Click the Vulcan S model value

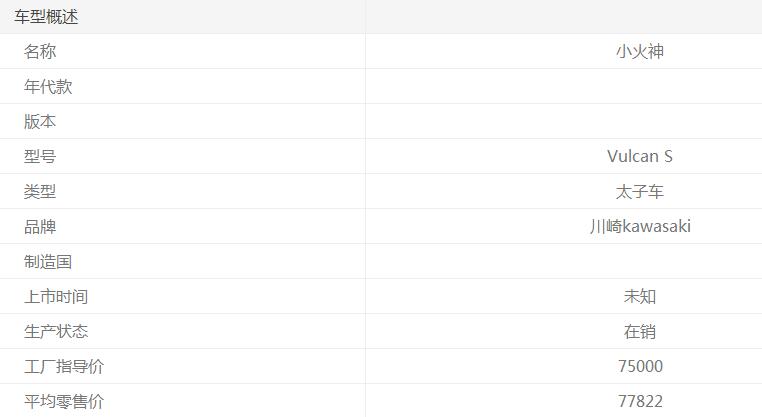coord(640,157)
